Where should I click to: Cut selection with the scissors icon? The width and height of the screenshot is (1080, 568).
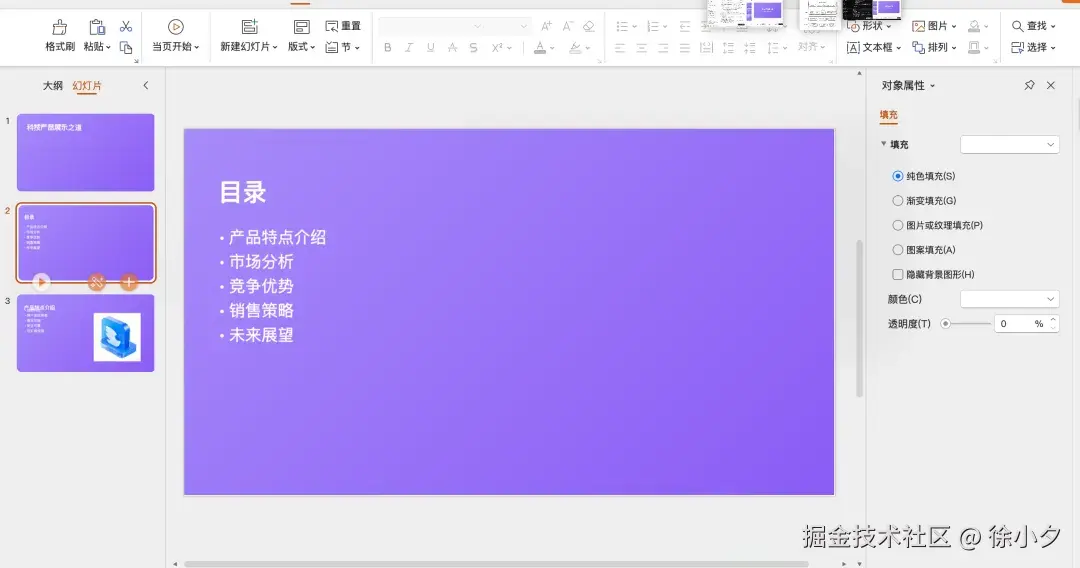(126, 26)
